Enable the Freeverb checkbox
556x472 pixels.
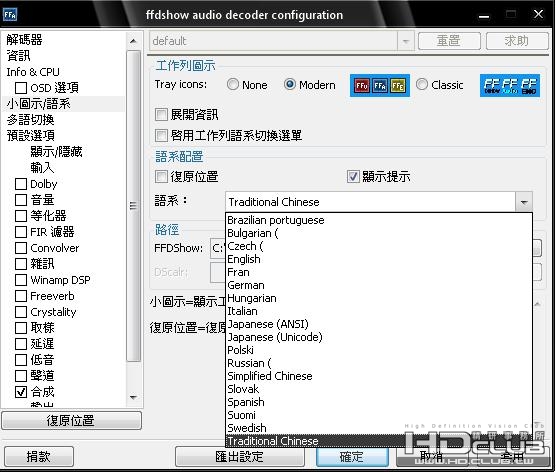(x=21, y=296)
